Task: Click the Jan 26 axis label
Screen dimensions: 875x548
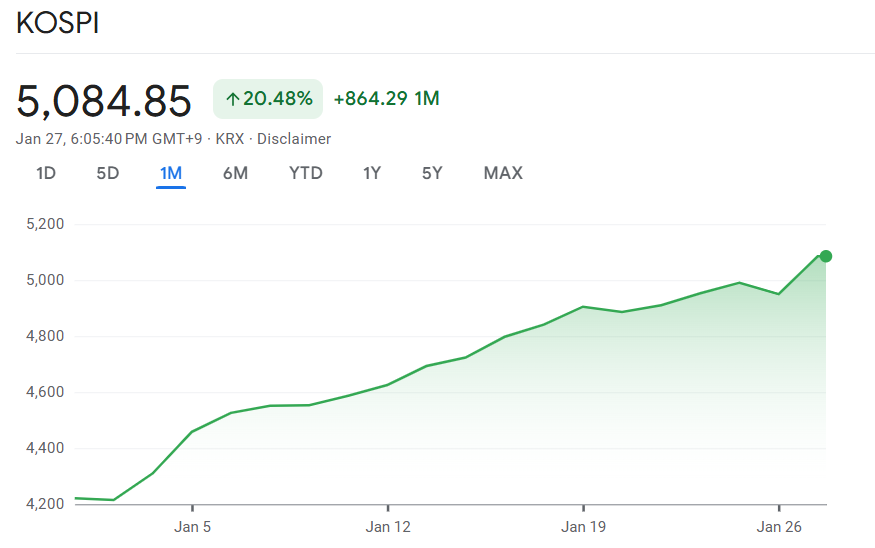Action: click(780, 526)
